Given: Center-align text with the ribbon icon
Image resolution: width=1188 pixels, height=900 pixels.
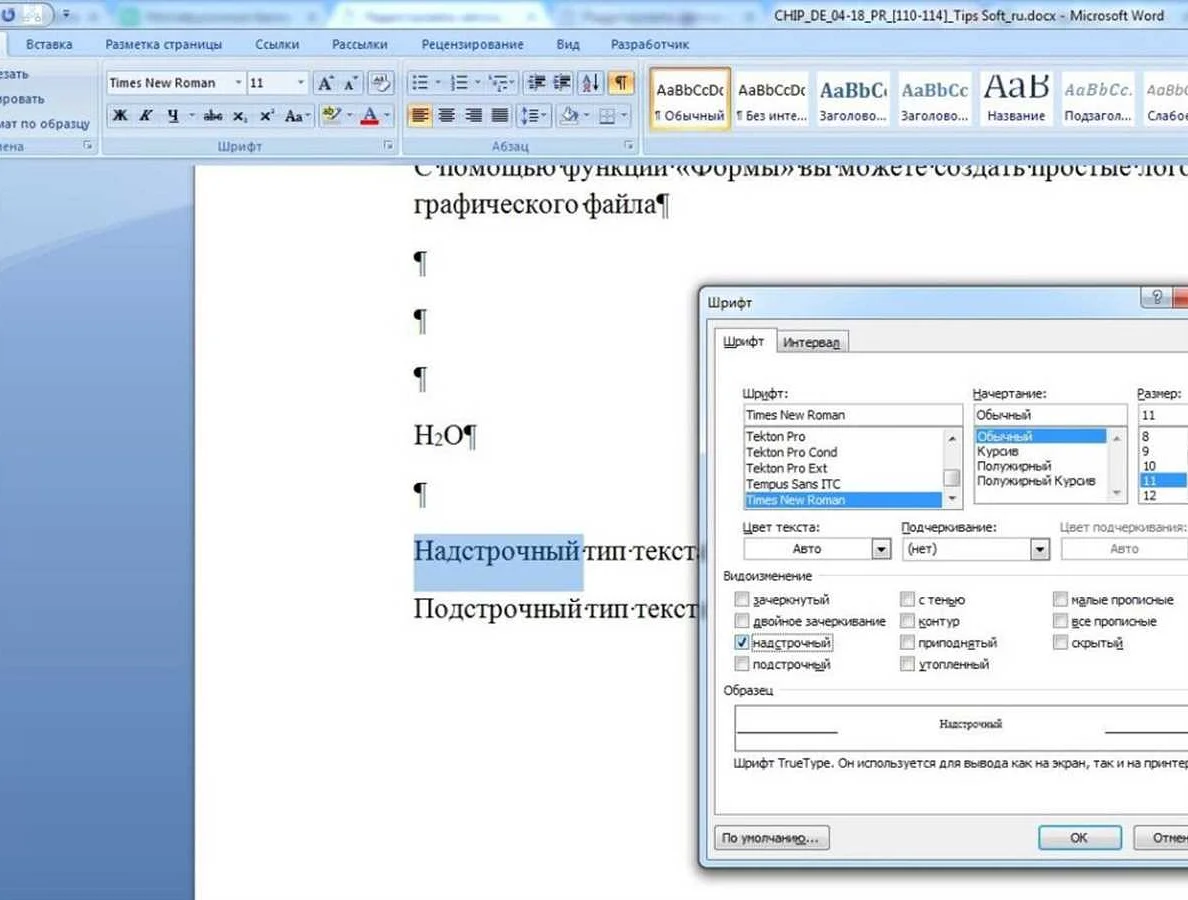Looking at the screenshot, I should tap(447, 116).
